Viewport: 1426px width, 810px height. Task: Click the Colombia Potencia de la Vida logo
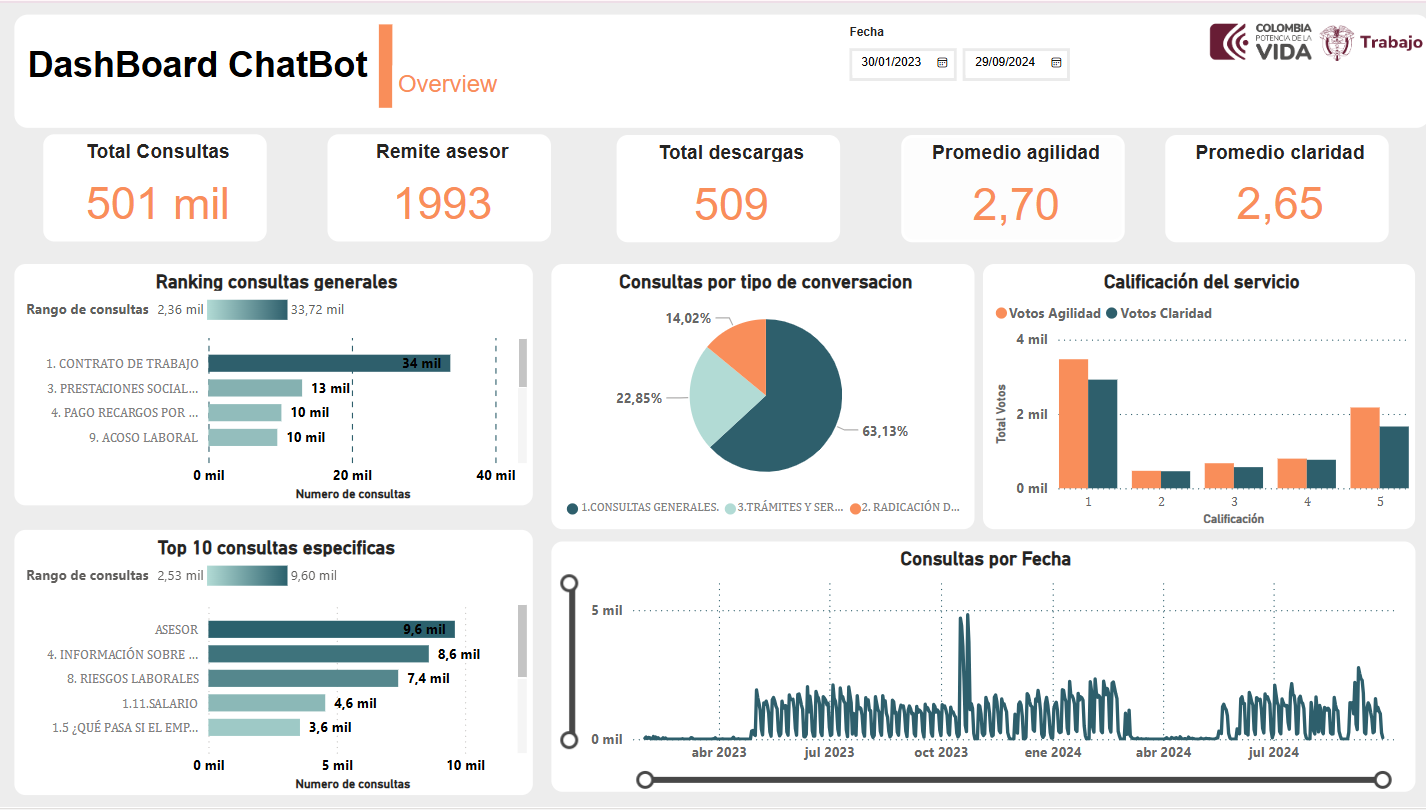click(1260, 42)
